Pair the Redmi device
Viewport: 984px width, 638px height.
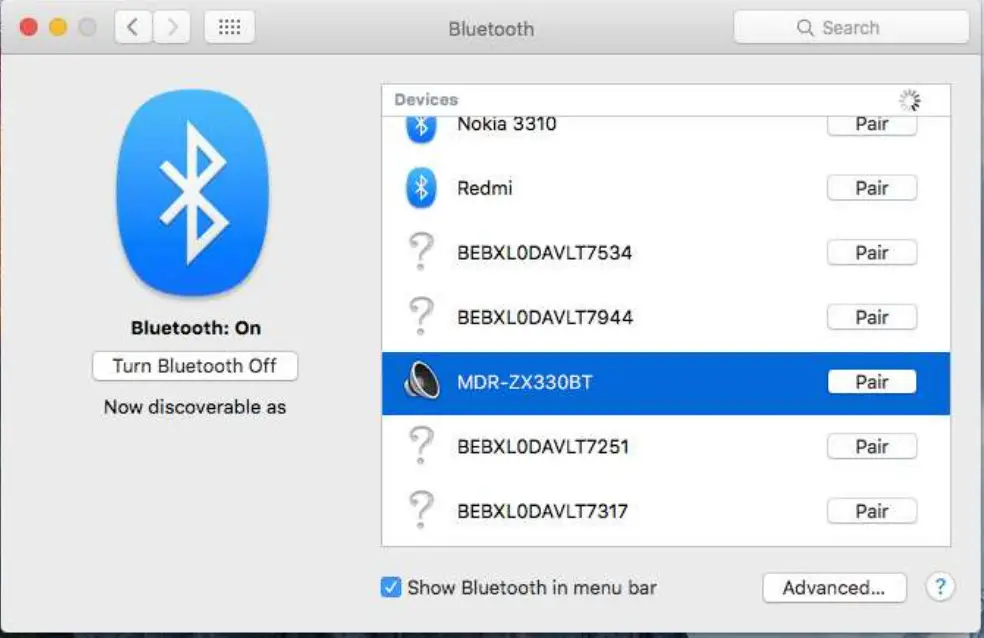click(872, 187)
